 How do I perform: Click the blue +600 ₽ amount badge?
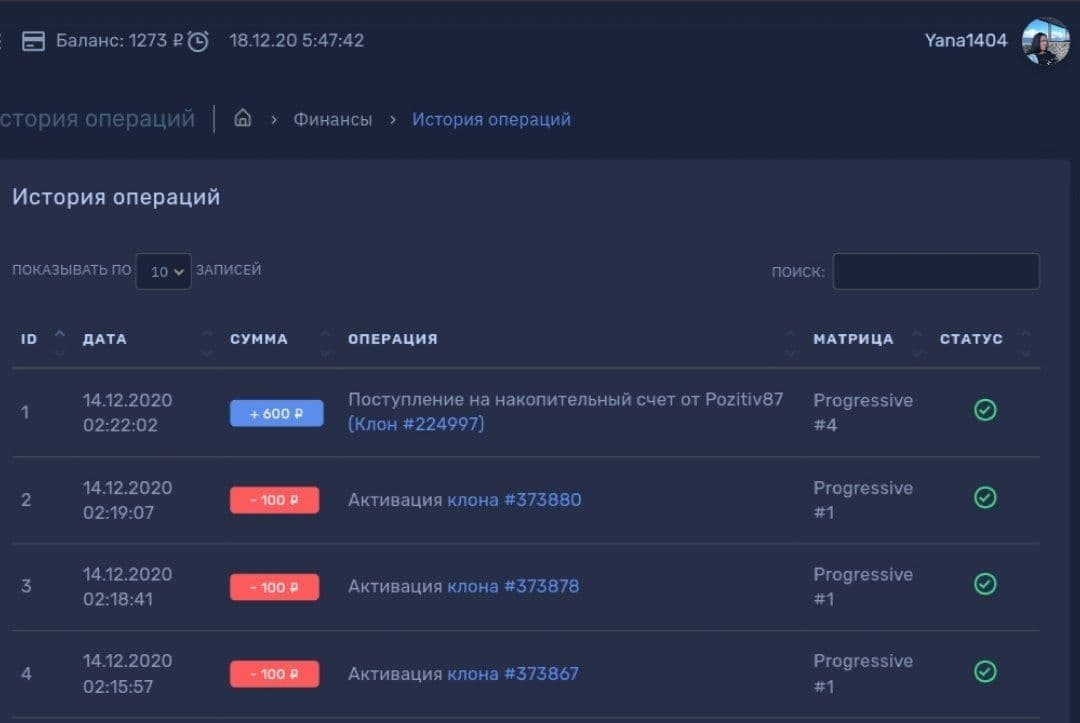(276, 413)
